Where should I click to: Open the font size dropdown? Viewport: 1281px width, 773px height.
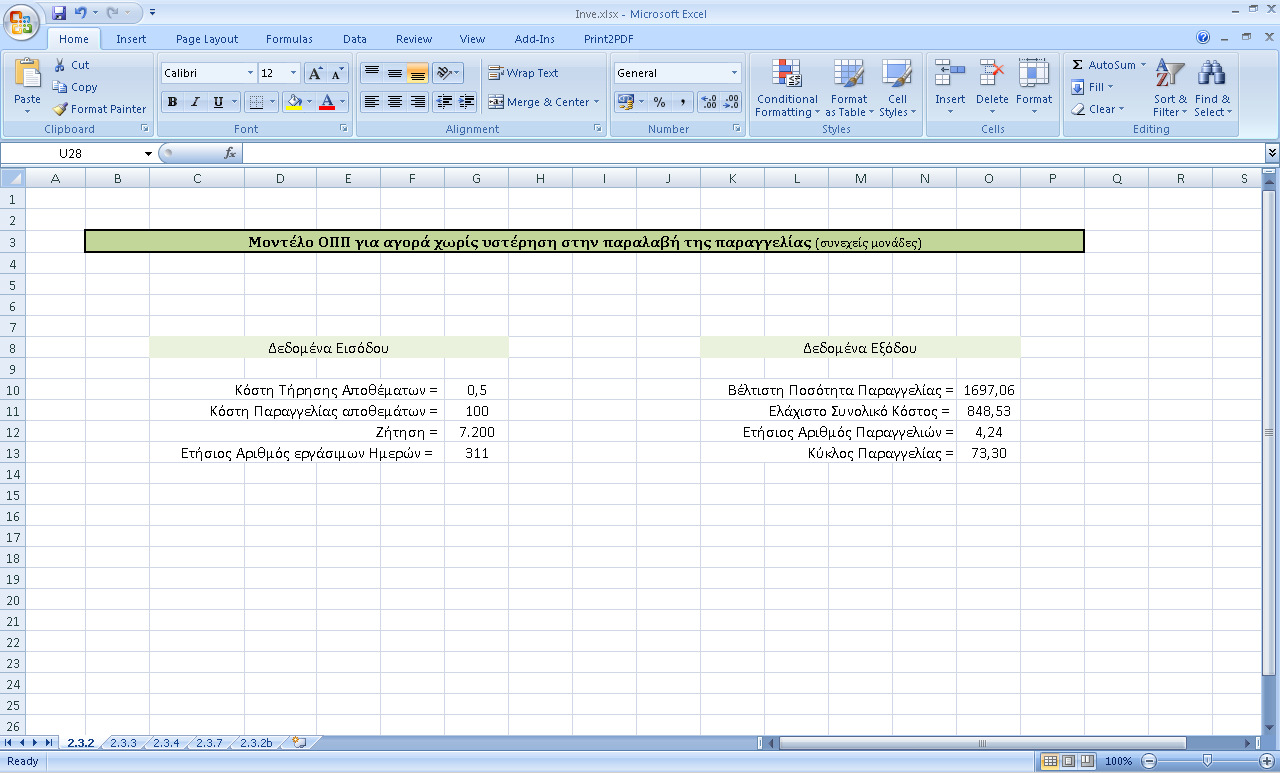(x=293, y=73)
